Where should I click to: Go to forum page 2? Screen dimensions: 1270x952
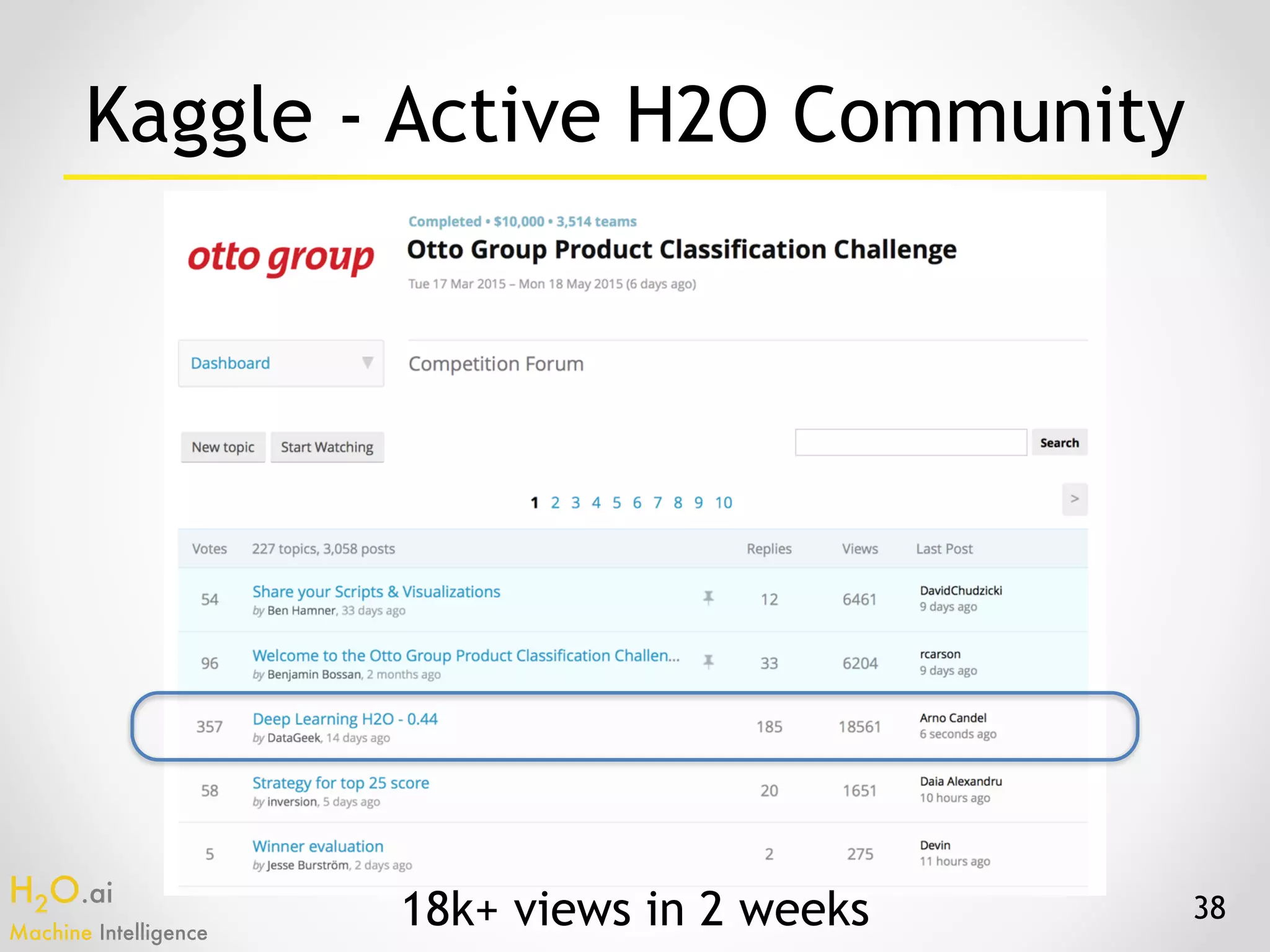coord(555,503)
